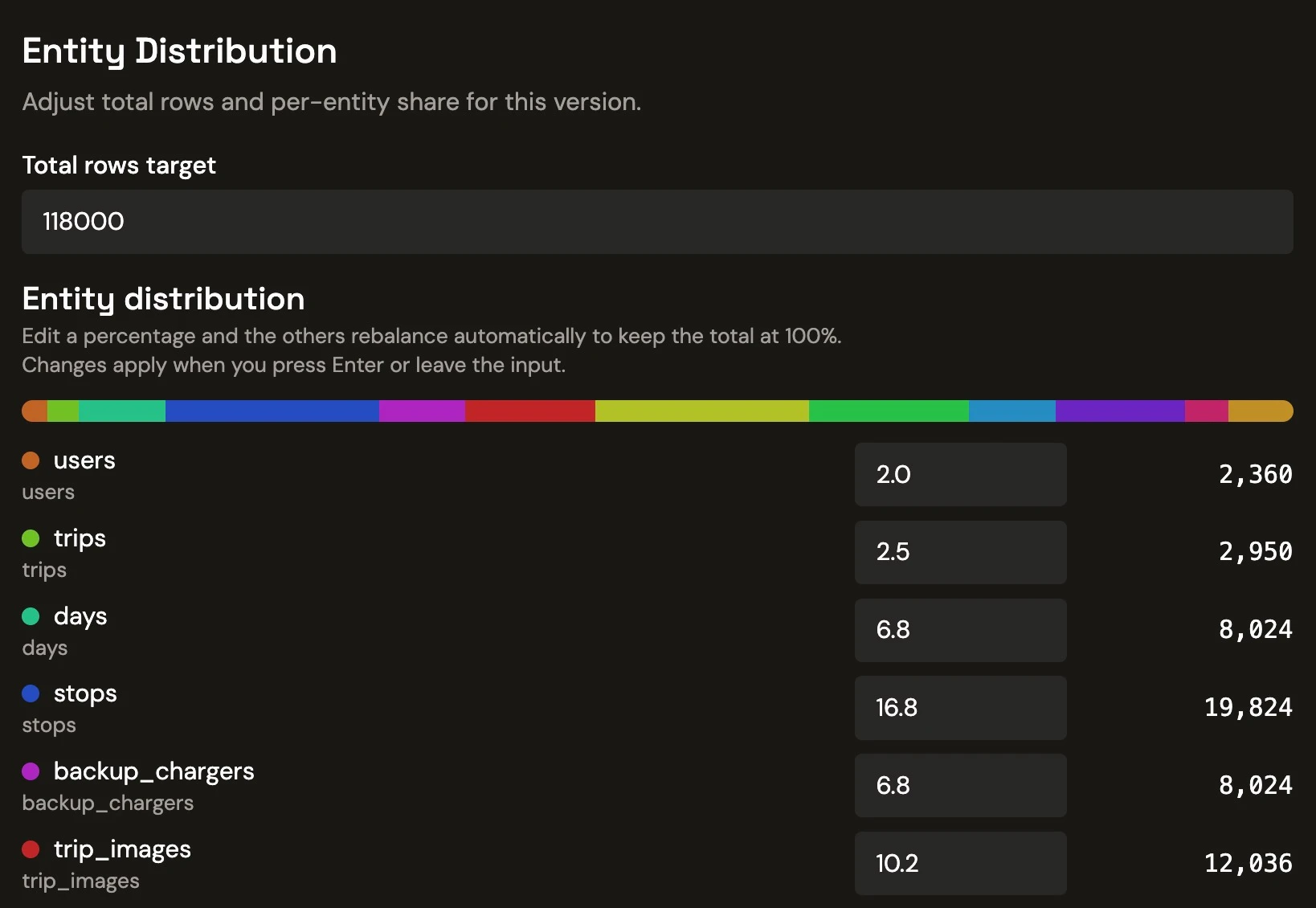Click the row count 2,360 for users
The height and width of the screenshot is (908, 1316).
(x=1254, y=474)
